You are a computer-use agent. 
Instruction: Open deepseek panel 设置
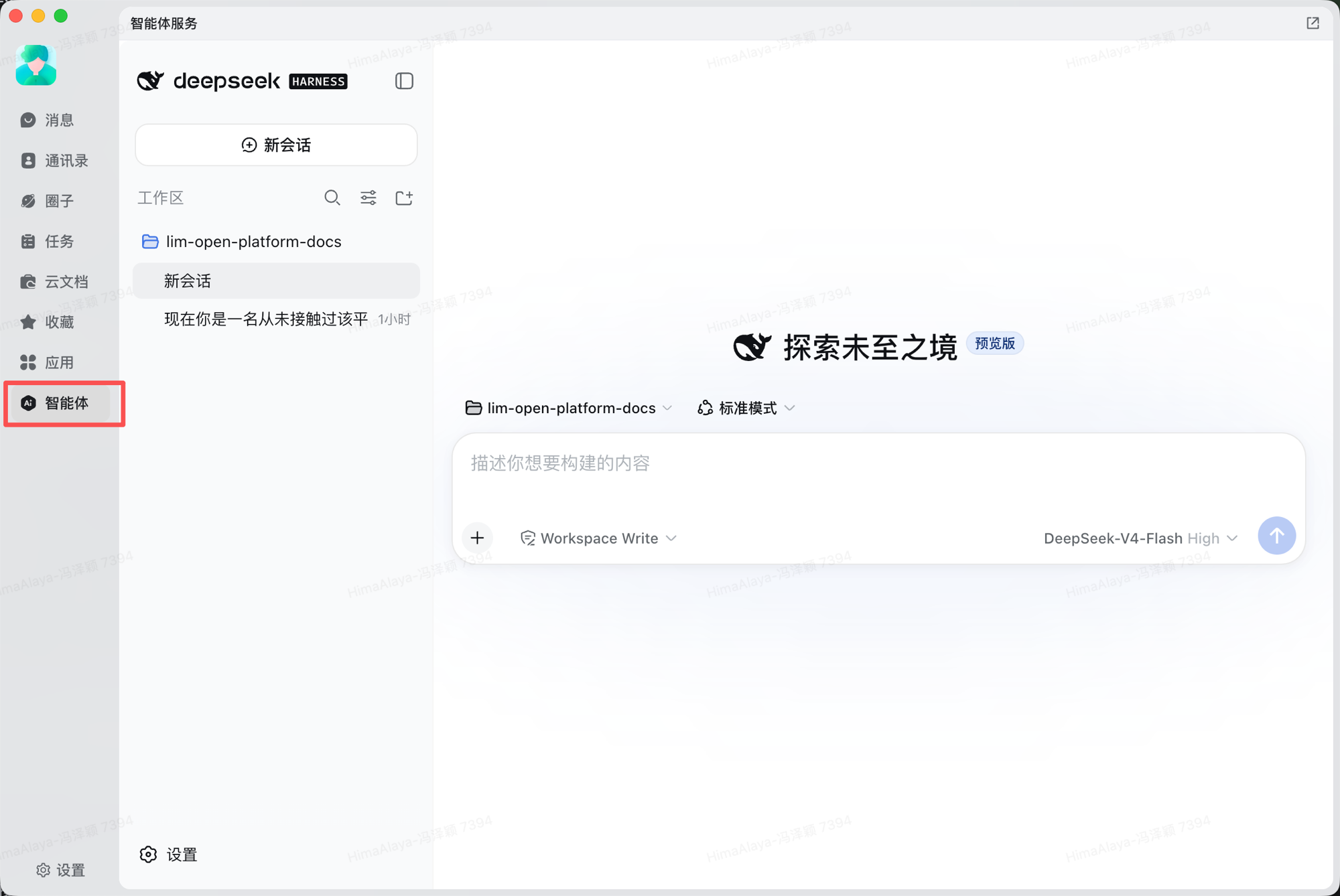tap(168, 854)
